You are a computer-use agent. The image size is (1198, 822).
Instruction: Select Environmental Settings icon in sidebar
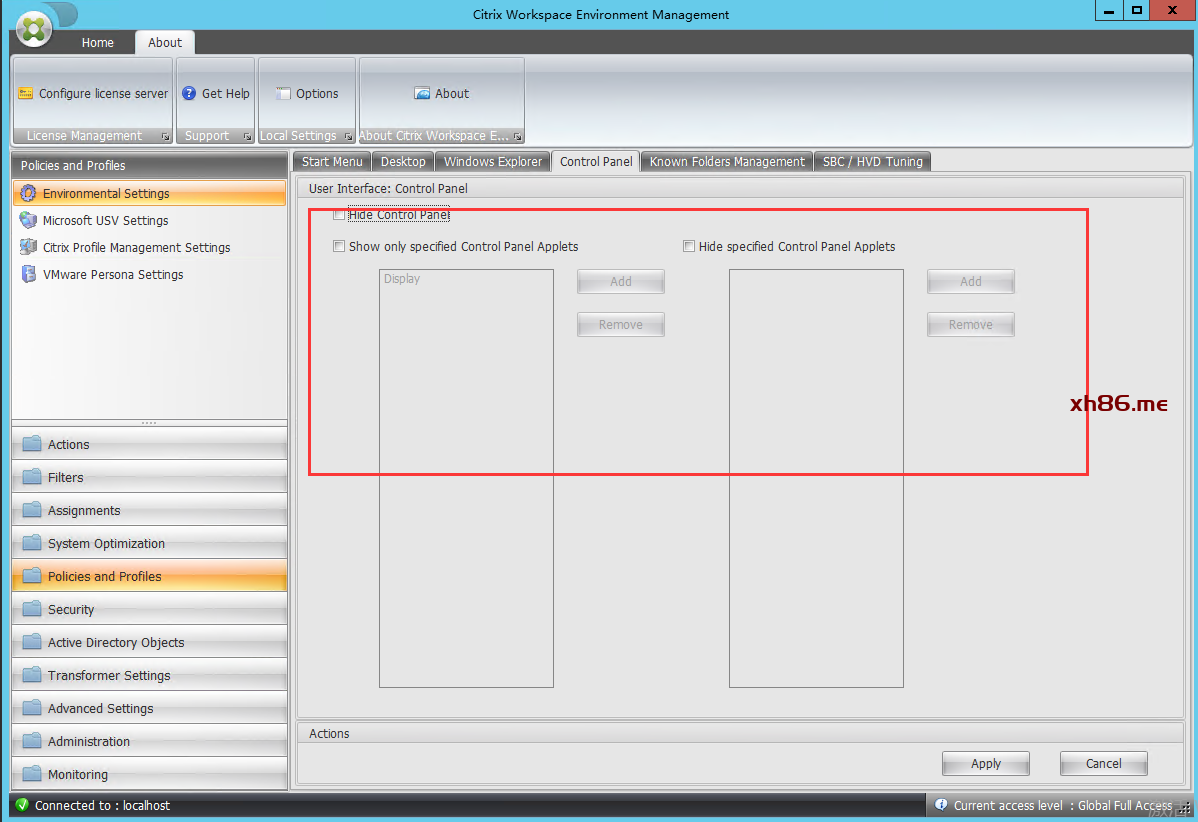click(x=28, y=194)
